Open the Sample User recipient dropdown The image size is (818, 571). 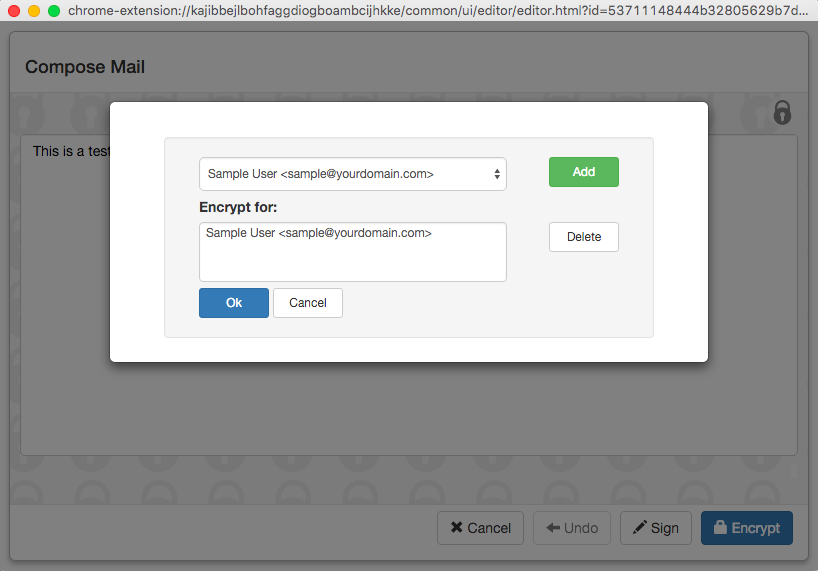(352, 174)
